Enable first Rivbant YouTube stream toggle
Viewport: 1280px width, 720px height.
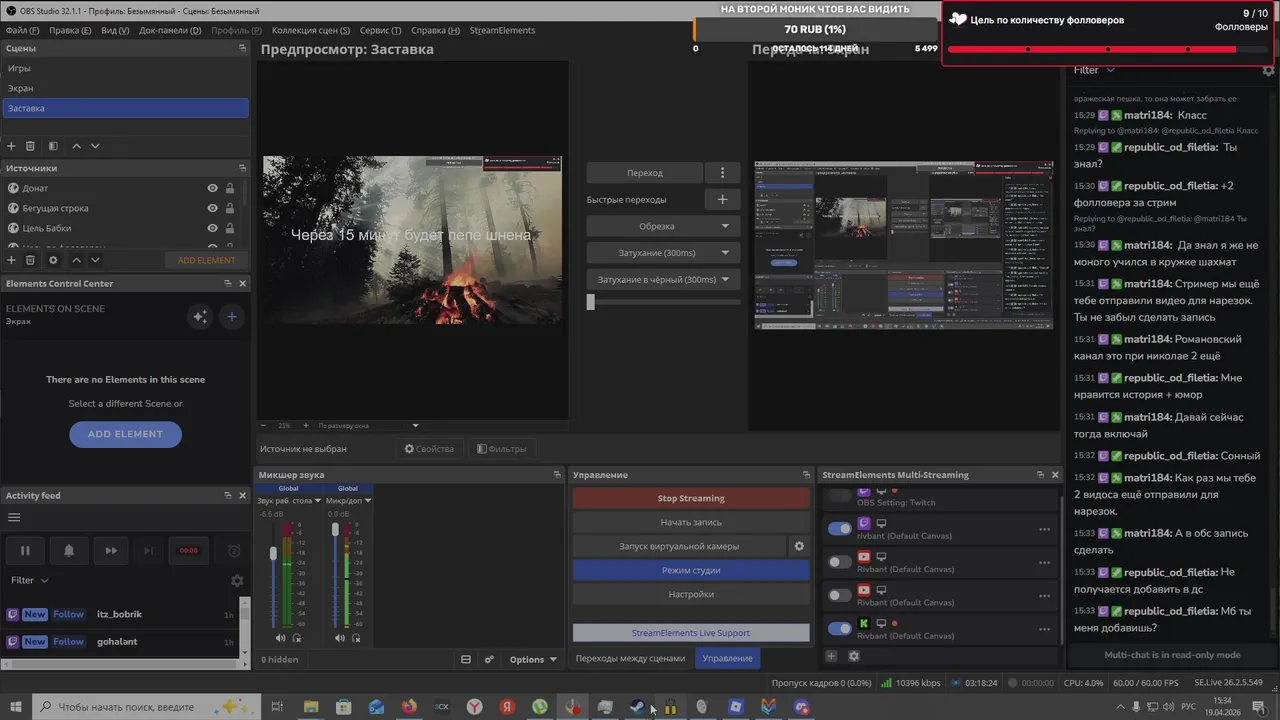[x=840, y=562]
